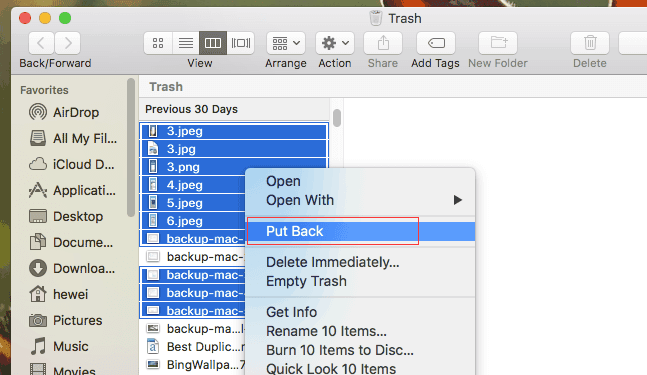Viewport: 647px width, 375px height.
Task: Select the cover flow view button
Action: pyautogui.click(x=241, y=43)
